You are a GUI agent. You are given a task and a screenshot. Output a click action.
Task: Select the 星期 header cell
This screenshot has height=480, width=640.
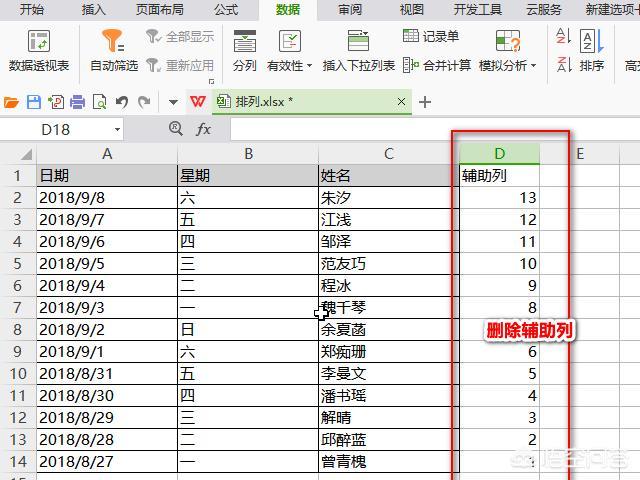tap(248, 176)
